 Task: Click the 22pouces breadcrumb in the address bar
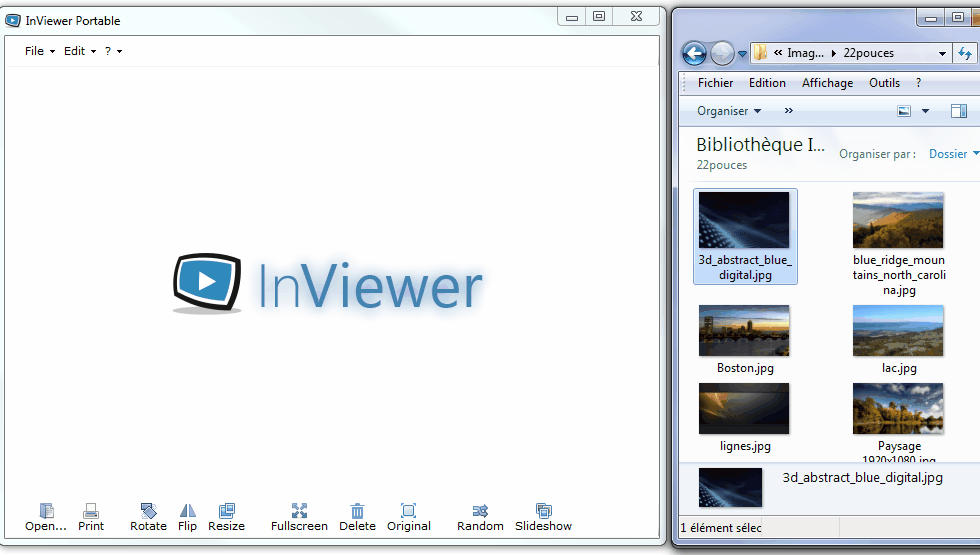[x=868, y=53]
